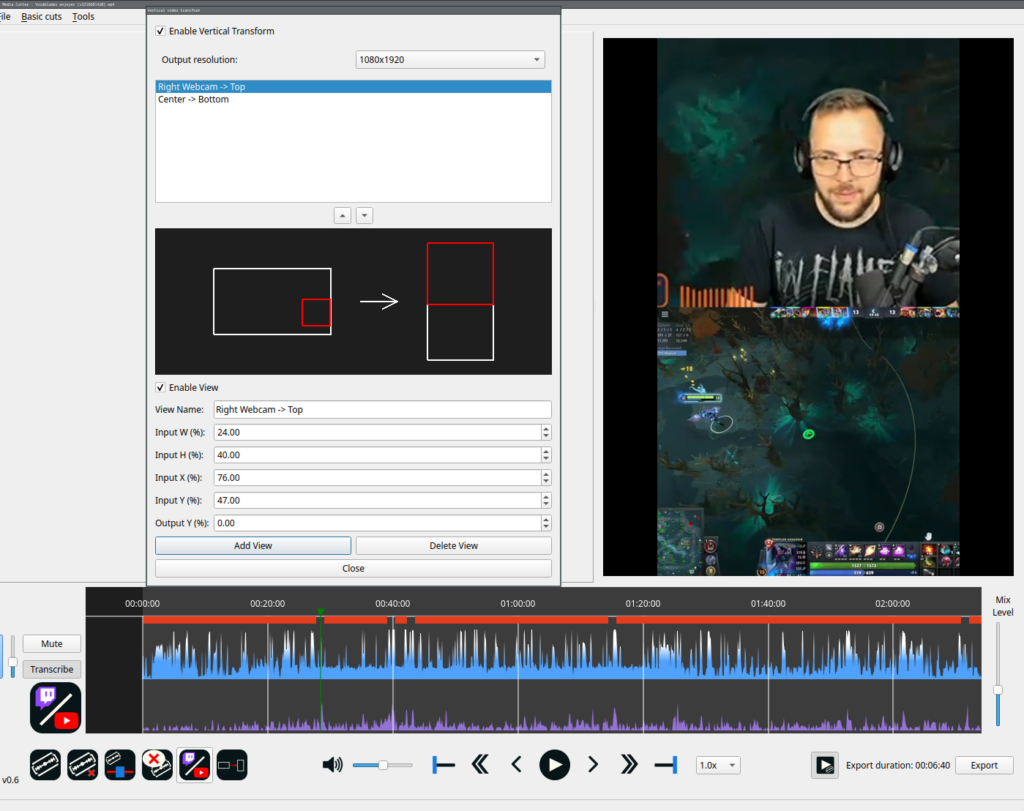Open the 1.0x playback speed dropdown

[x=718, y=765]
